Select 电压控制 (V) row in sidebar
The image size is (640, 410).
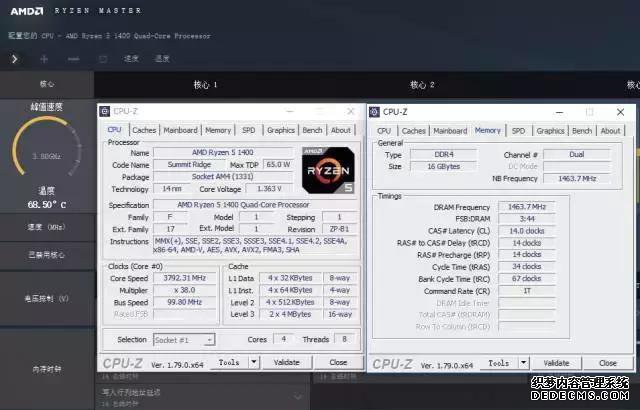(x=47, y=299)
